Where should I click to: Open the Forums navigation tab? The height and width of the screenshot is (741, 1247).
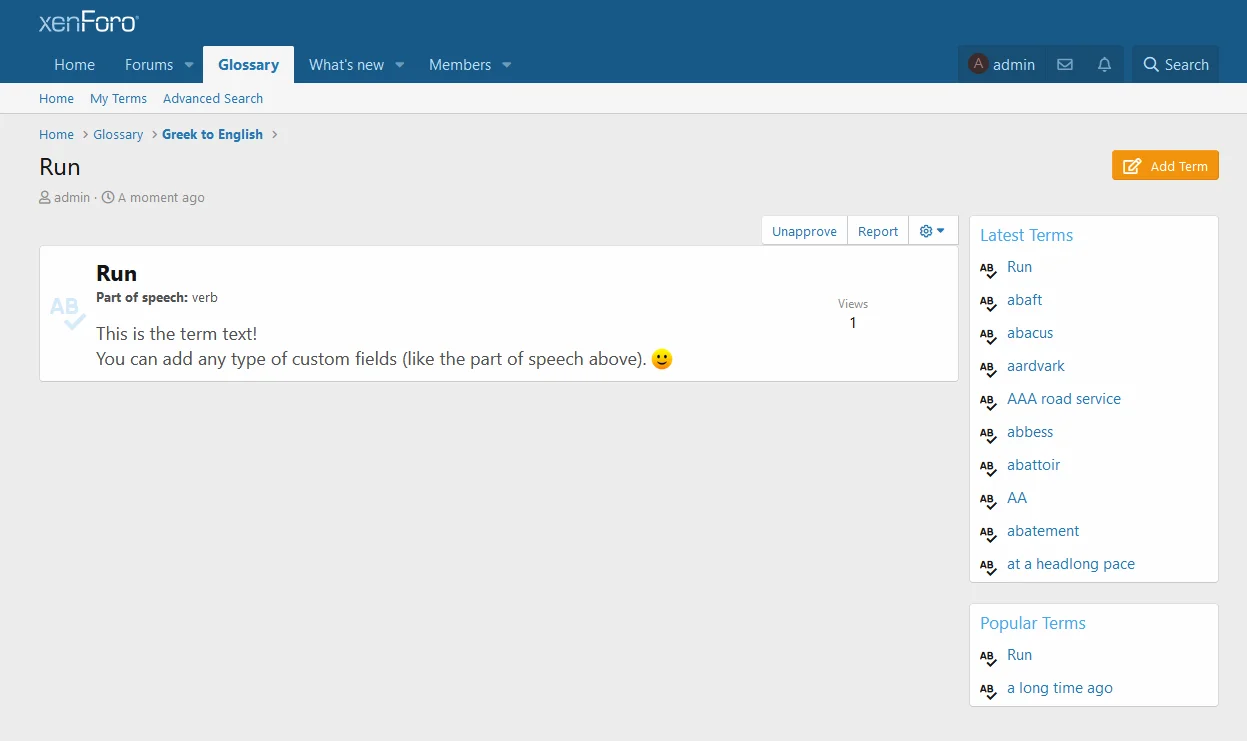point(149,64)
